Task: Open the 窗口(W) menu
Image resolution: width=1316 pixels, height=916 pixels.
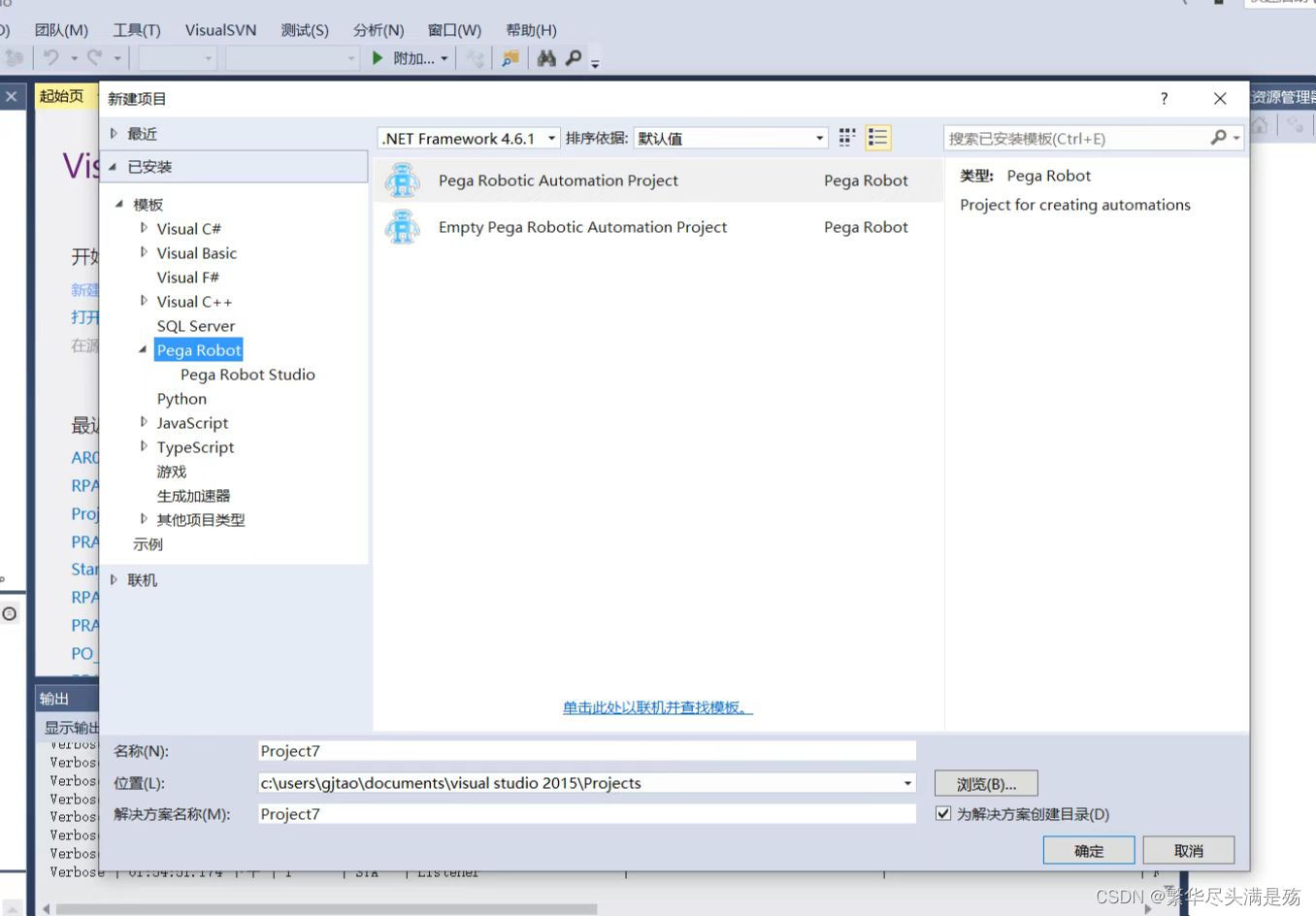Action: (x=454, y=30)
